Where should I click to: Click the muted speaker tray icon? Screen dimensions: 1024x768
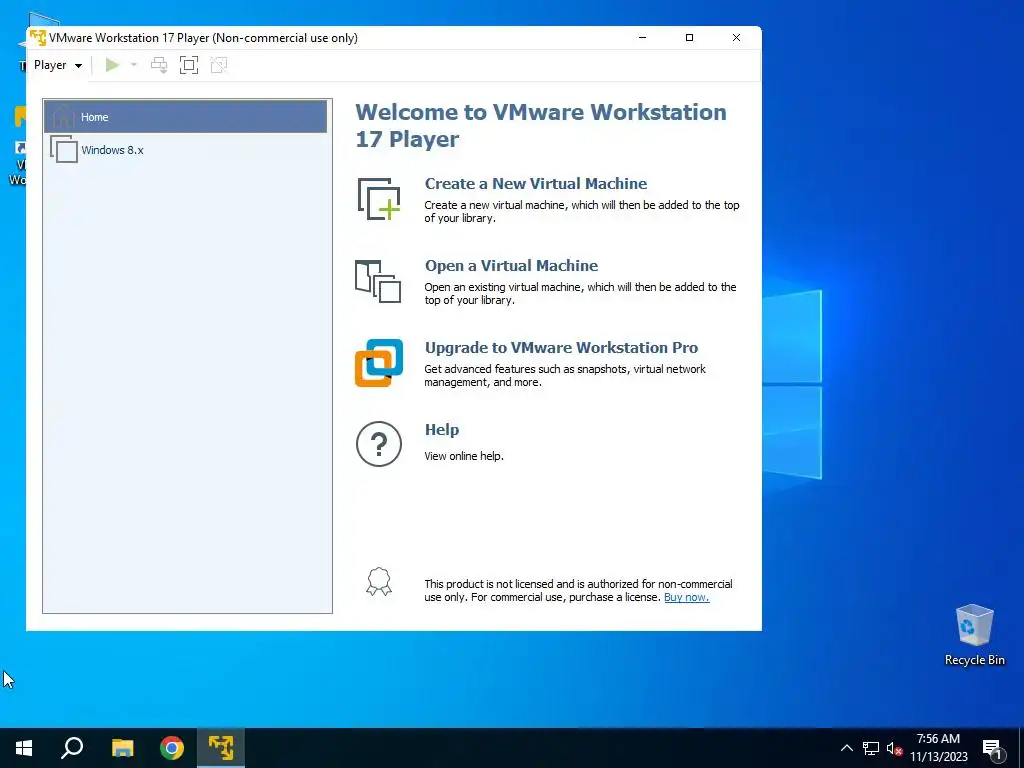(x=894, y=748)
